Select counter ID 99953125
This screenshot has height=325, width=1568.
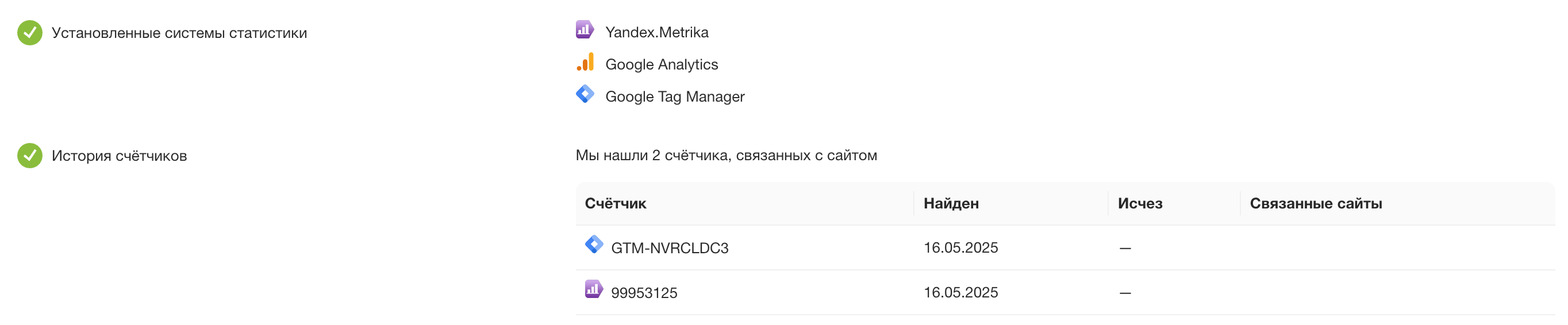[644, 293]
